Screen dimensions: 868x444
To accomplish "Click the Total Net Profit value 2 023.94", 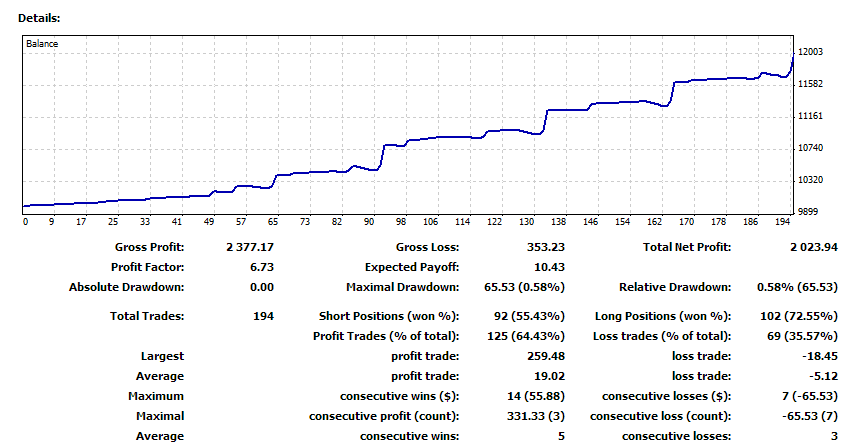I will click(810, 247).
